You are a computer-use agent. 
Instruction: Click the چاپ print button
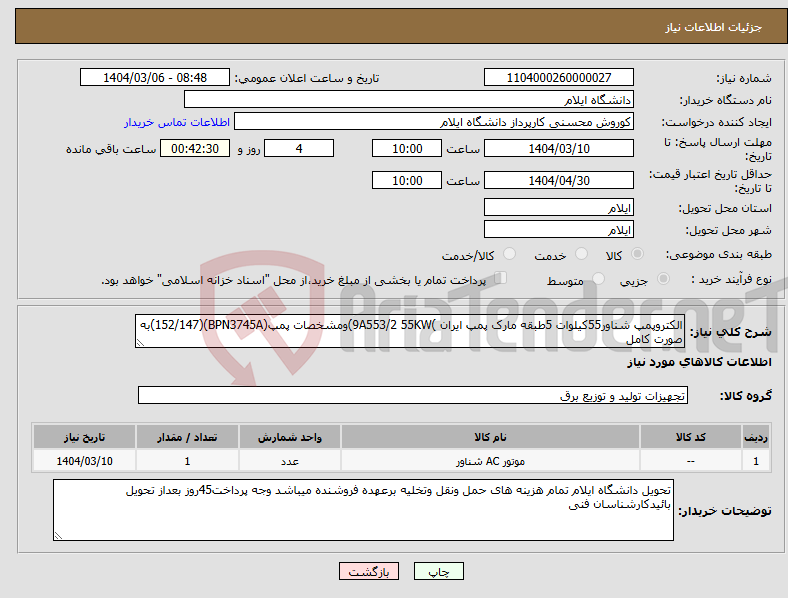(439, 571)
